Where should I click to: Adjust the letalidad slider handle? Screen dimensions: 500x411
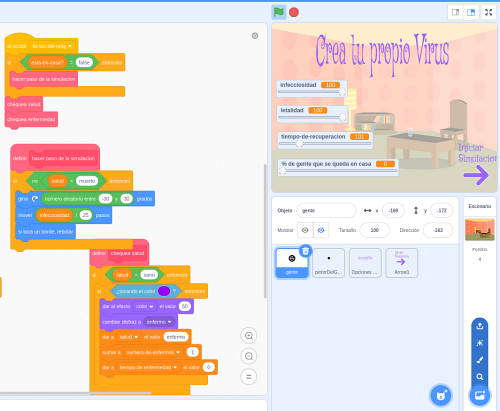click(x=342, y=117)
